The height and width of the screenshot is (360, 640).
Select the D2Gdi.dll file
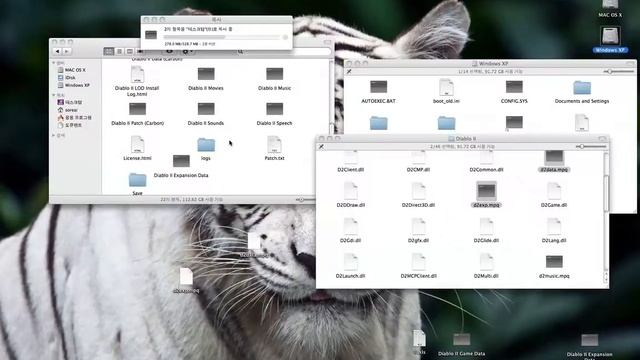coord(350,231)
